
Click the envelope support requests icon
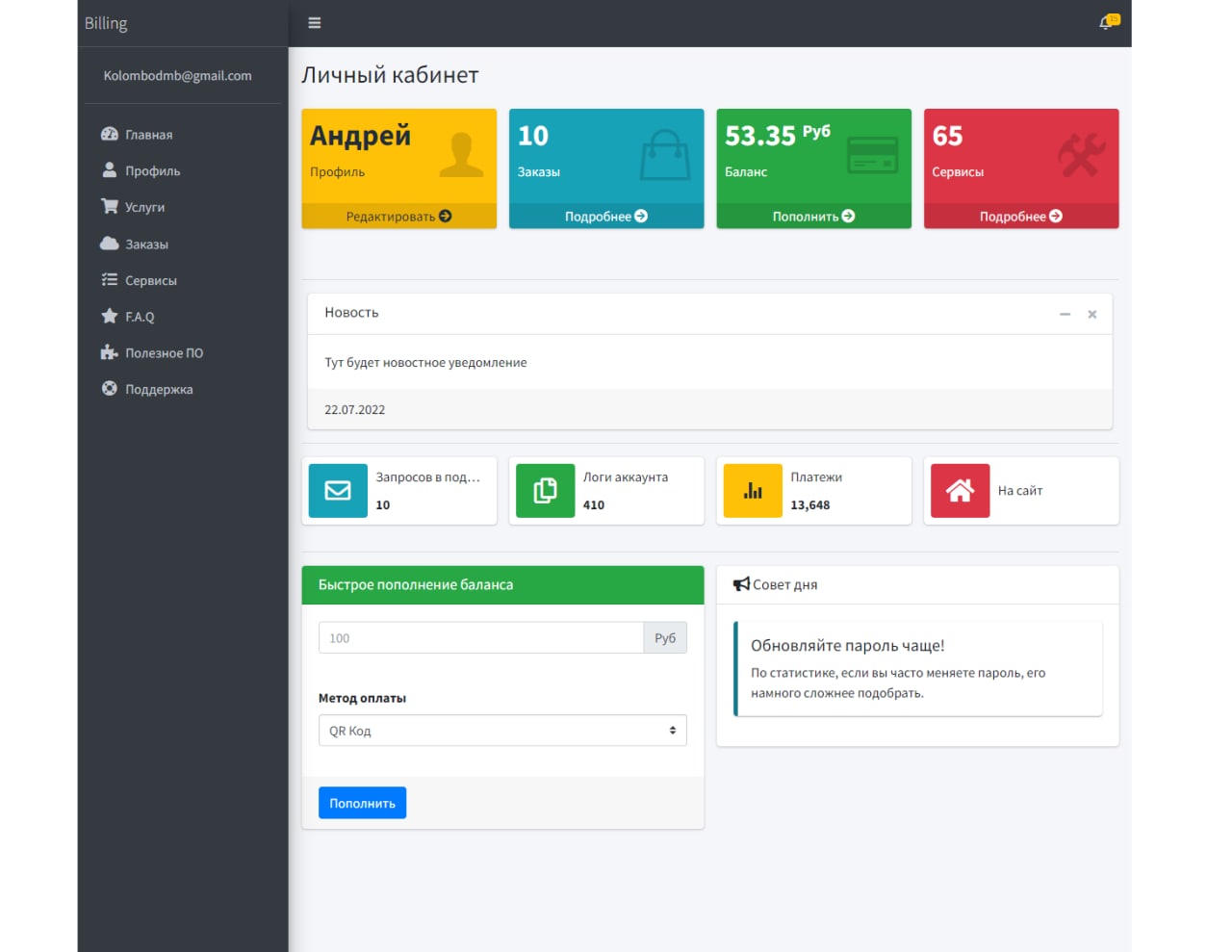338,491
